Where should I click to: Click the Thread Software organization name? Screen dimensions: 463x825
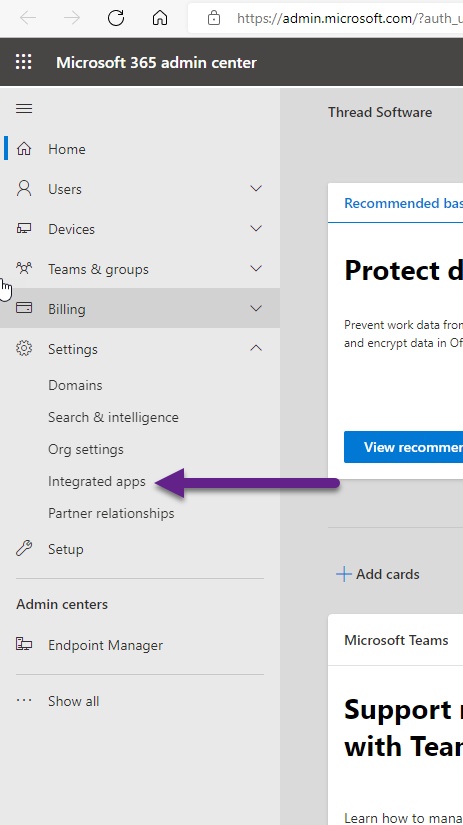[x=380, y=112]
